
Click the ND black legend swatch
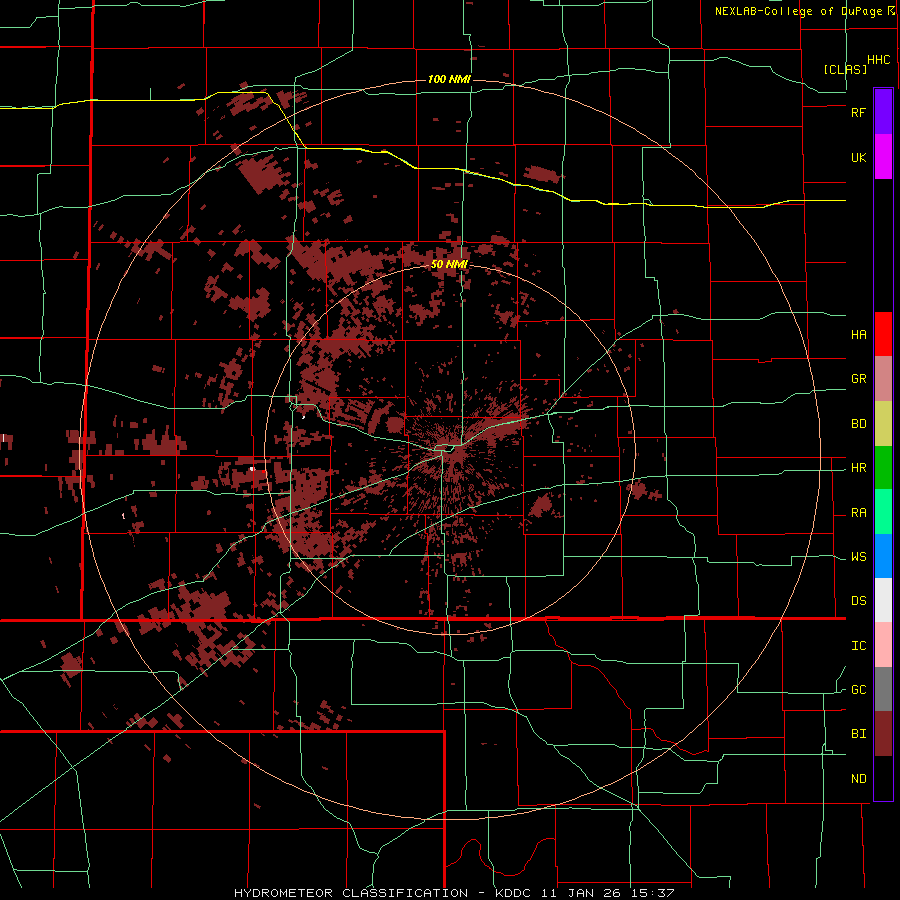pos(883,778)
